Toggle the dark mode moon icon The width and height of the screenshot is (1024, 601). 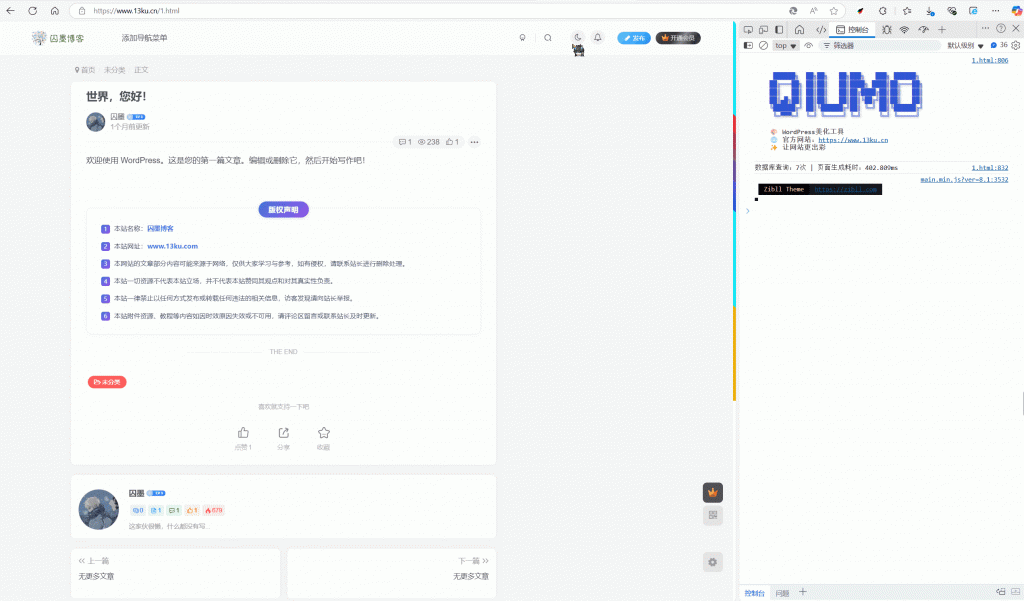577,38
